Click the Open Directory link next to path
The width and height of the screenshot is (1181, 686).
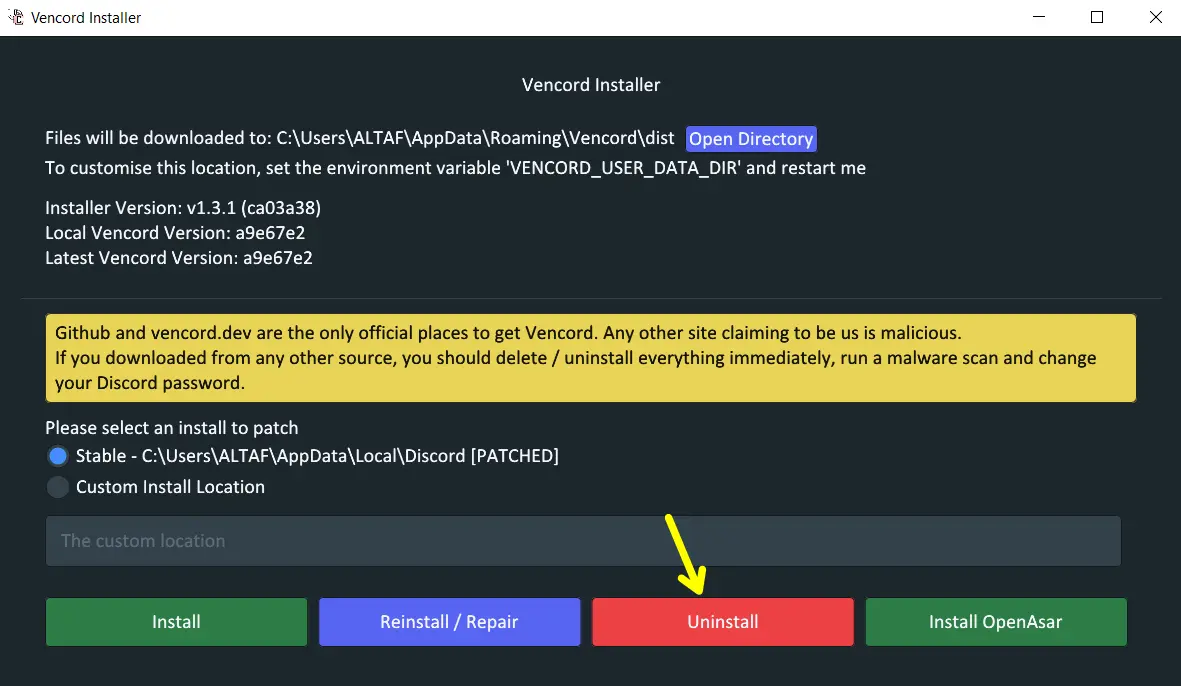[751, 138]
